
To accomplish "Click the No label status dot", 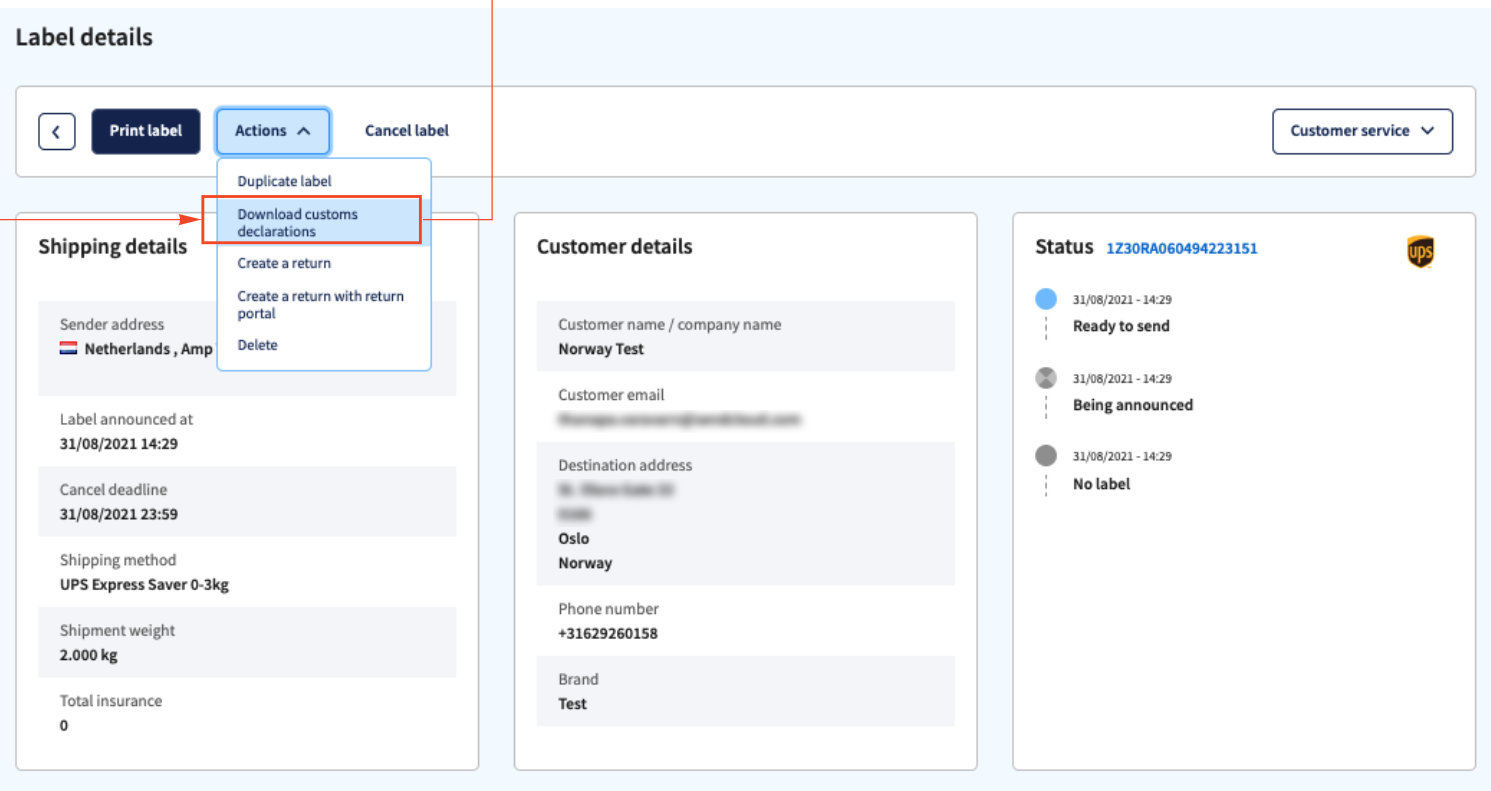I will coord(1046,456).
